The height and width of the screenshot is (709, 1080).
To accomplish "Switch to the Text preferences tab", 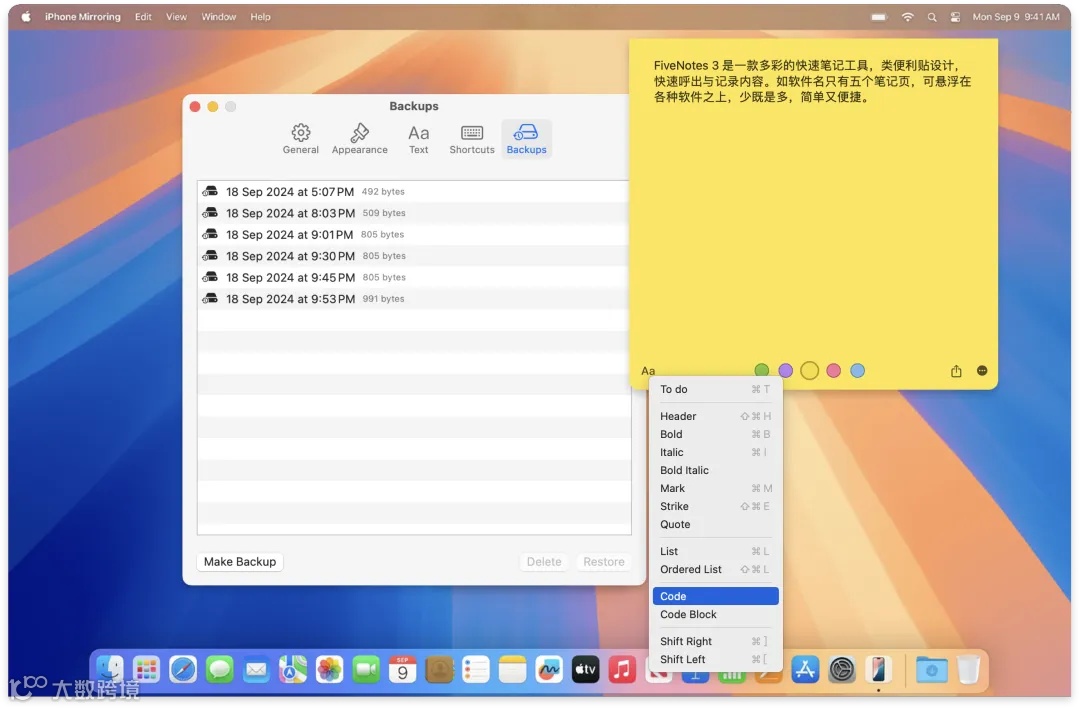I will coord(418,138).
